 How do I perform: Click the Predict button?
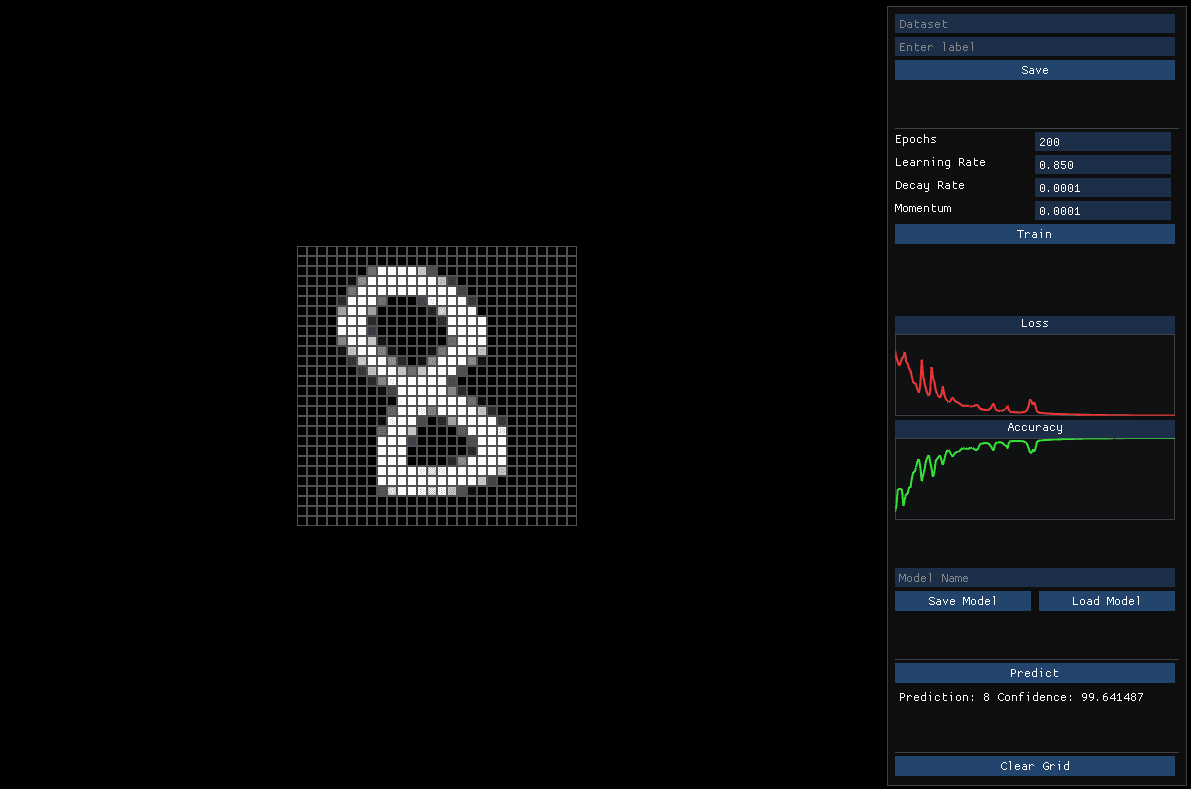tap(1034, 672)
